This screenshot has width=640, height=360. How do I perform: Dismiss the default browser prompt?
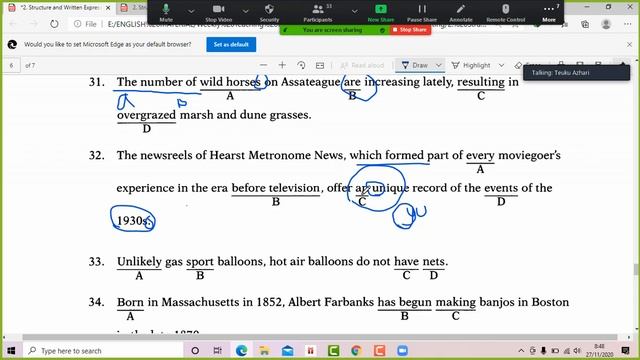(629, 44)
